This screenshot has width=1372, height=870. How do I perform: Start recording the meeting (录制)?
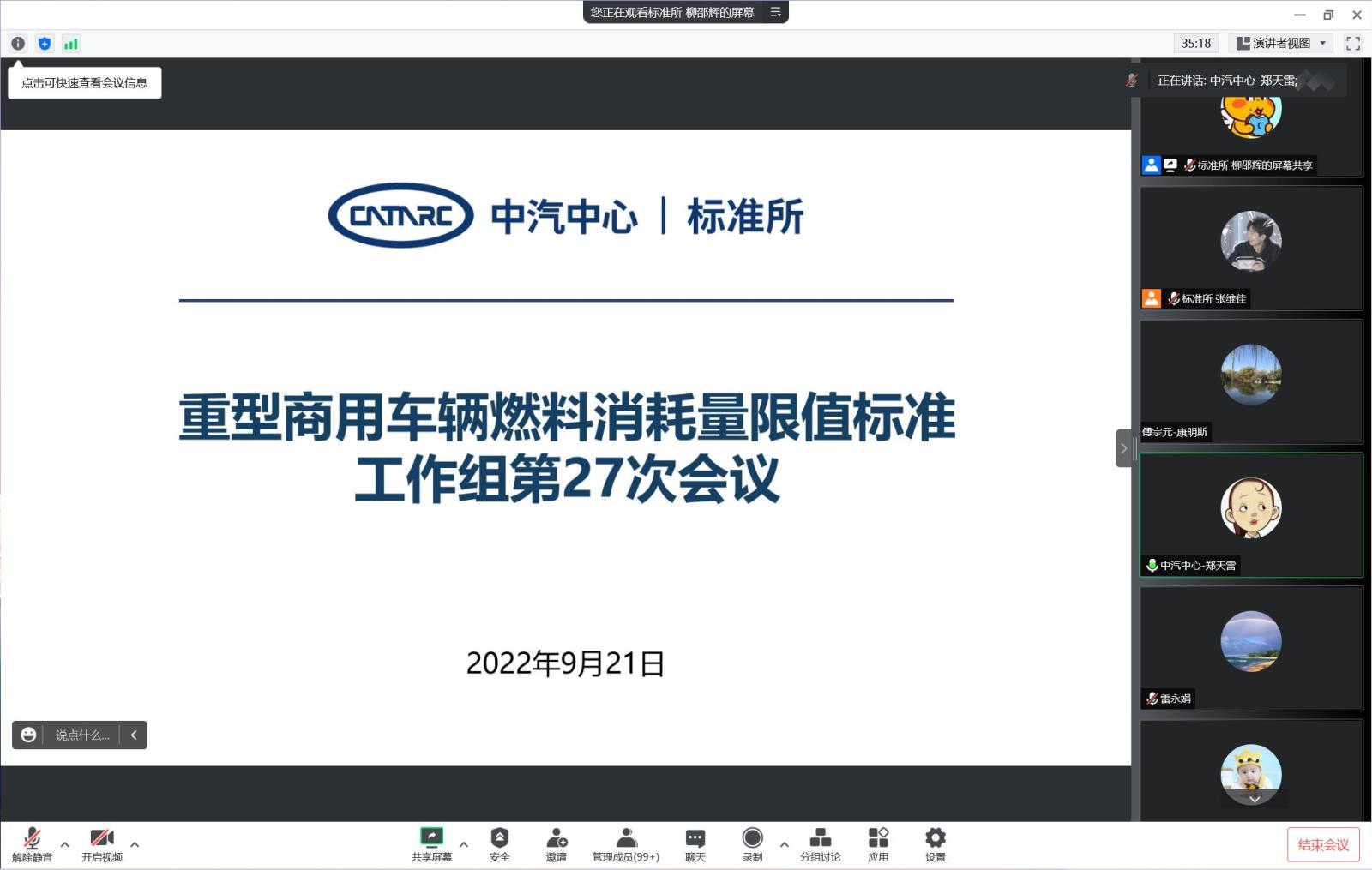coord(752,843)
